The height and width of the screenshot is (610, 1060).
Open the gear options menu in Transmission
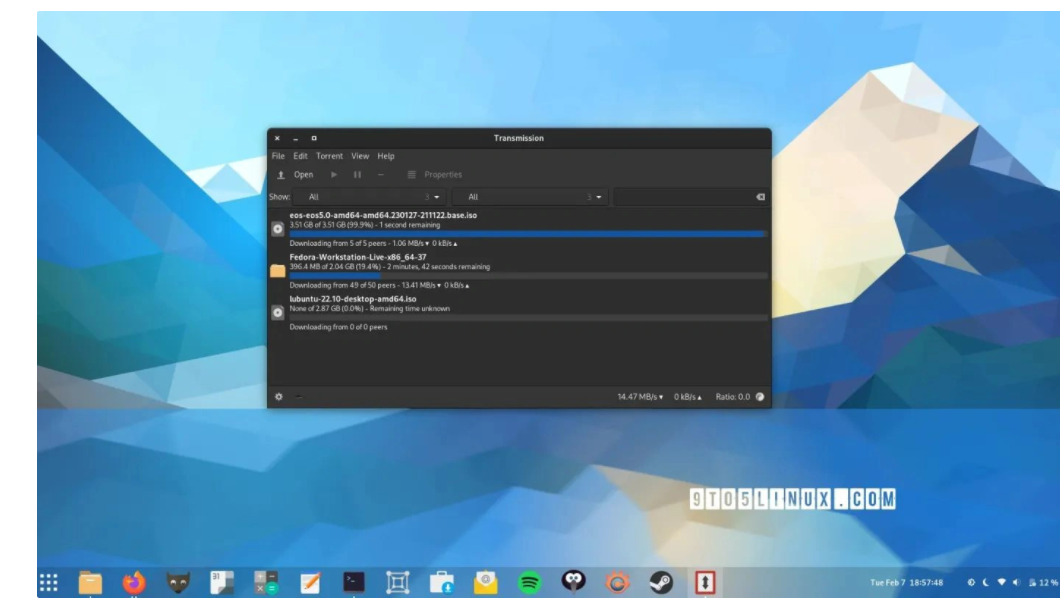[x=279, y=397]
